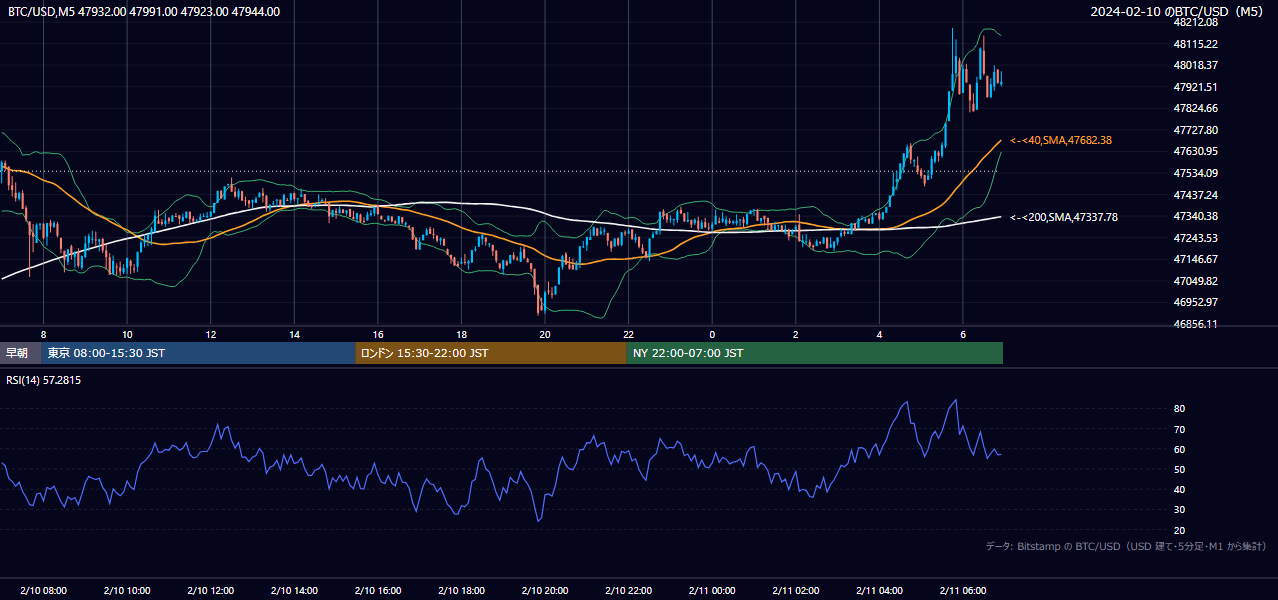
Task: Click the 早朝 session segment
Action: (21, 353)
